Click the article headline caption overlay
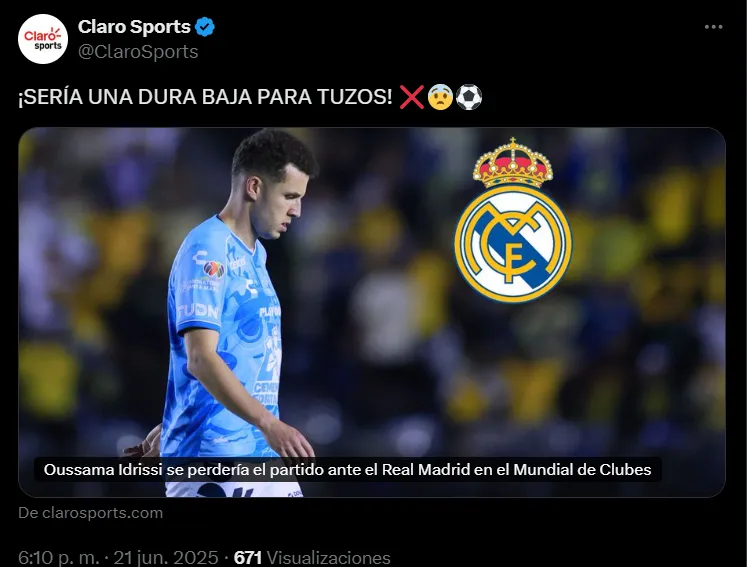 pos(347,470)
